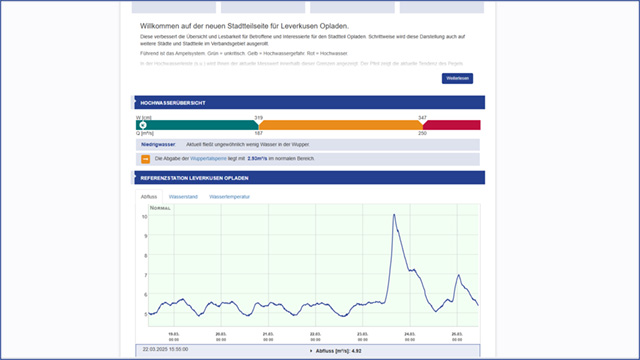Click the 347 threshold value above the gauge
This screenshot has width=640, height=360.
(x=422, y=118)
